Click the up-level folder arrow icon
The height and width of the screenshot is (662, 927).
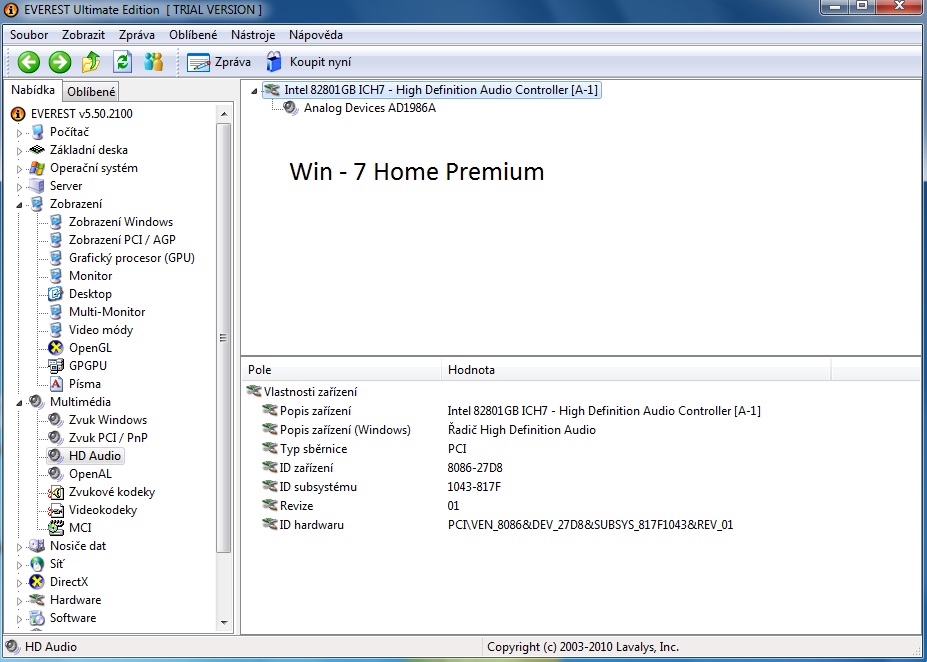[x=90, y=62]
